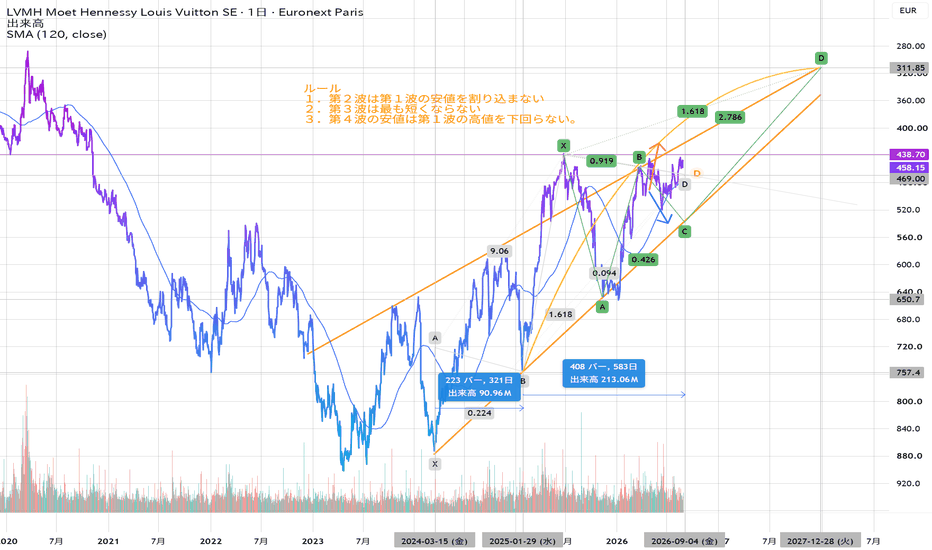932x550 pixels.
Task: Select the 2027-12-28 (火) date marker
Action: point(820,541)
